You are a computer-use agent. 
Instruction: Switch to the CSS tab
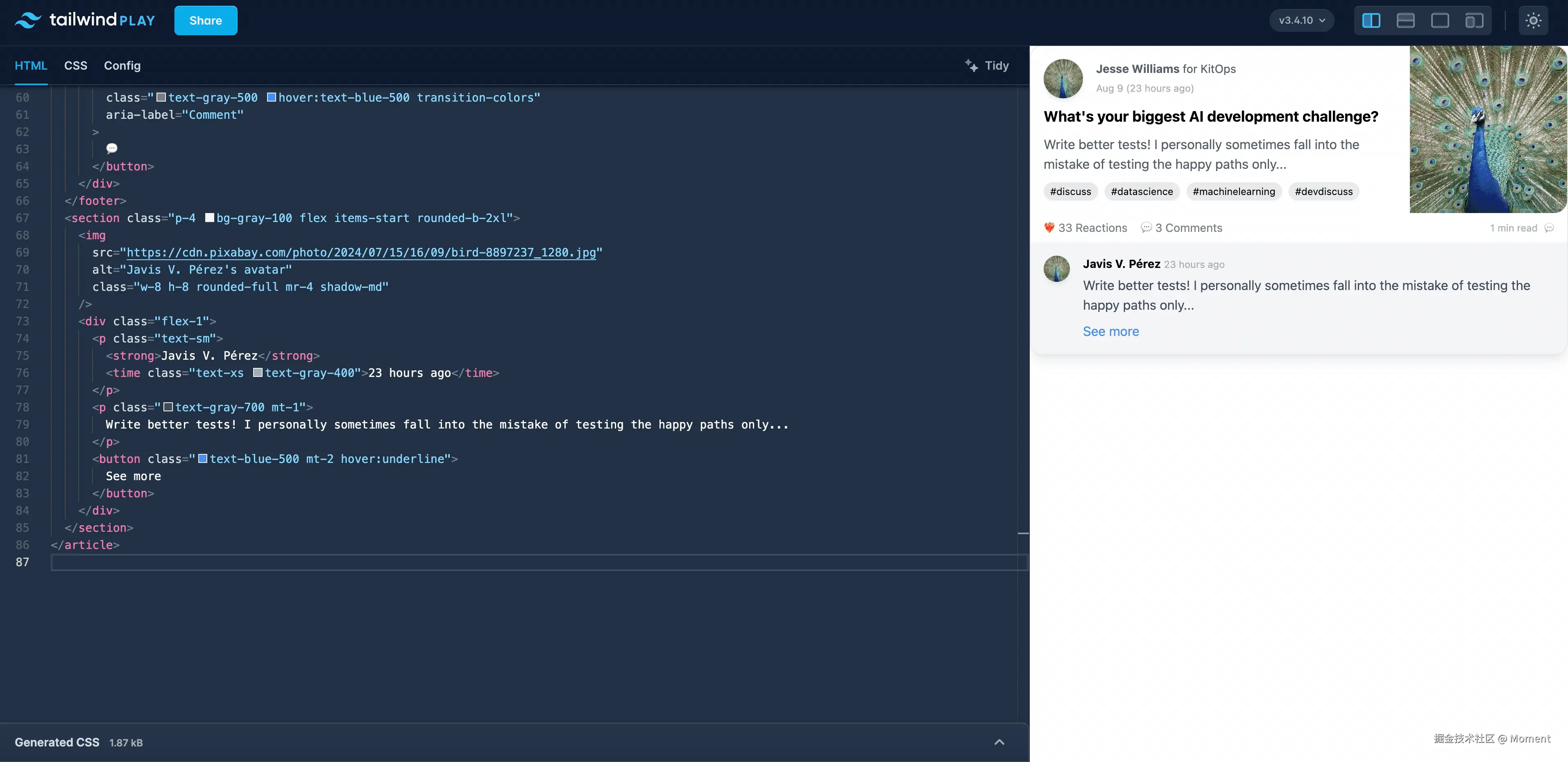tap(75, 65)
